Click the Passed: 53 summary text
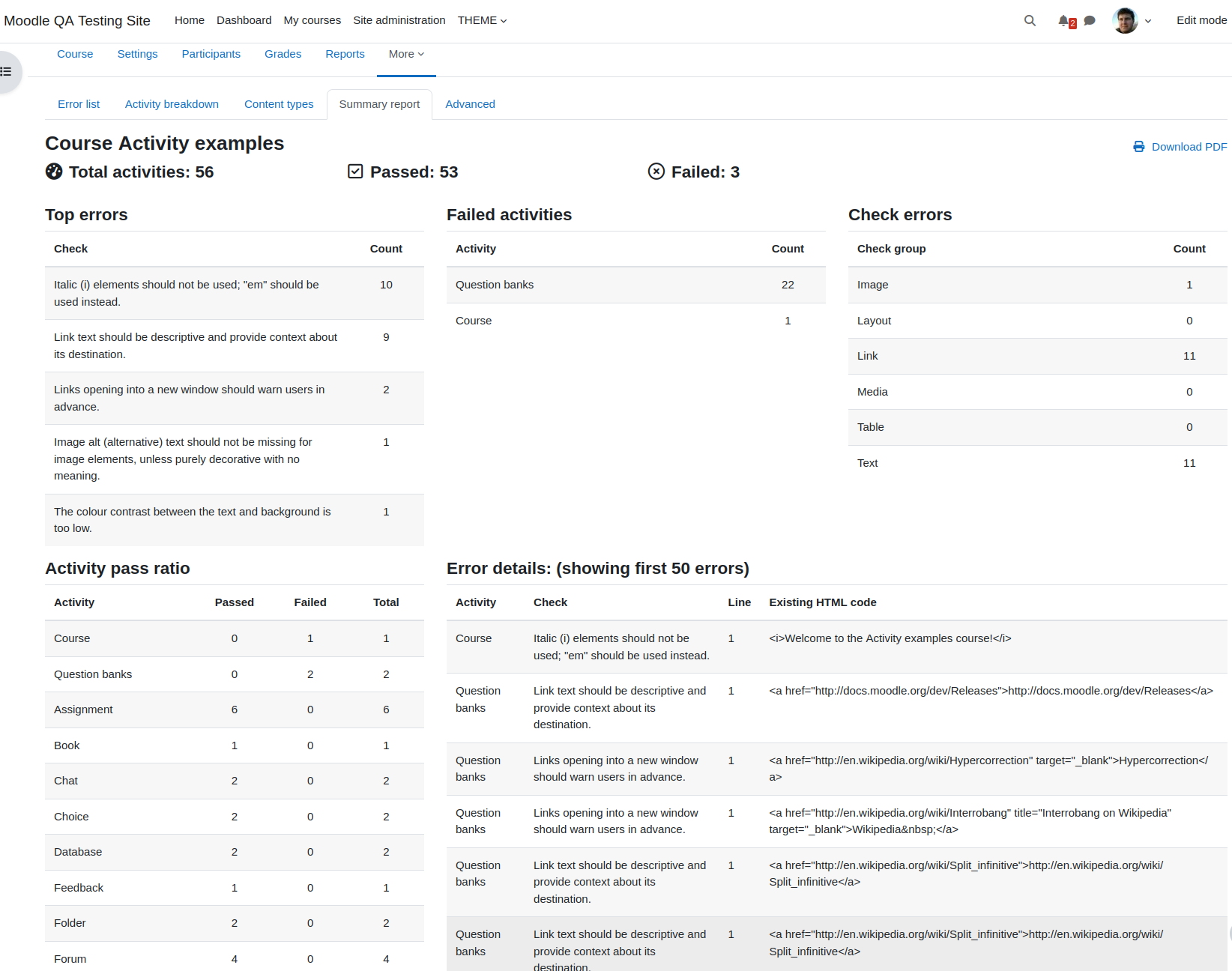1232x971 pixels. (414, 172)
